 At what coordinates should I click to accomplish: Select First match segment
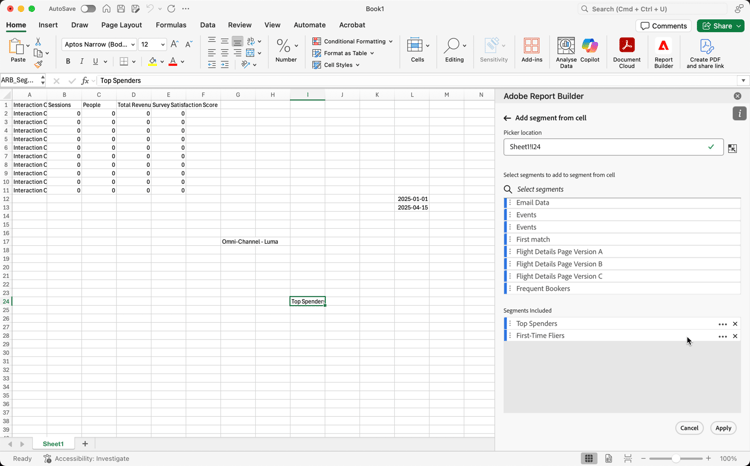click(622, 239)
